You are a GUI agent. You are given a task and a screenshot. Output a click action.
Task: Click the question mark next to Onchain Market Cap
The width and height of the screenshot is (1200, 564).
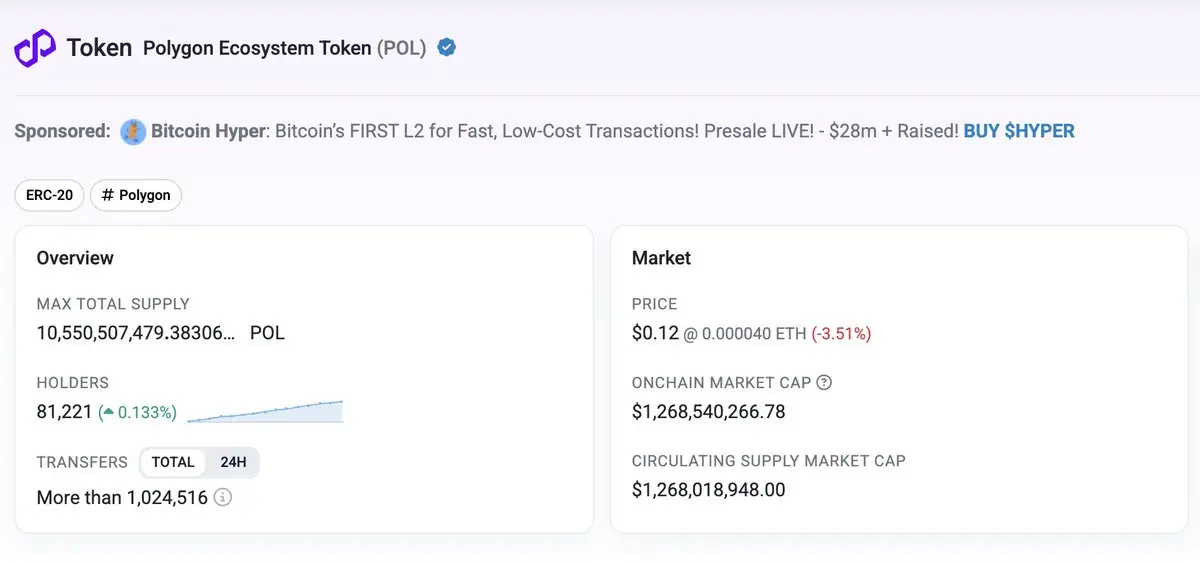pos(824,382)
